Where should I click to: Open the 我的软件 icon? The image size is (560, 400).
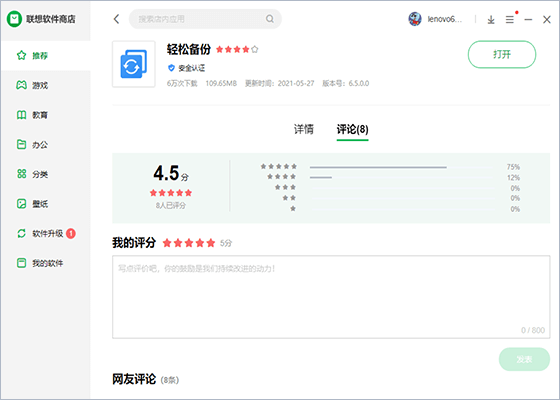[x=21, y=263]
